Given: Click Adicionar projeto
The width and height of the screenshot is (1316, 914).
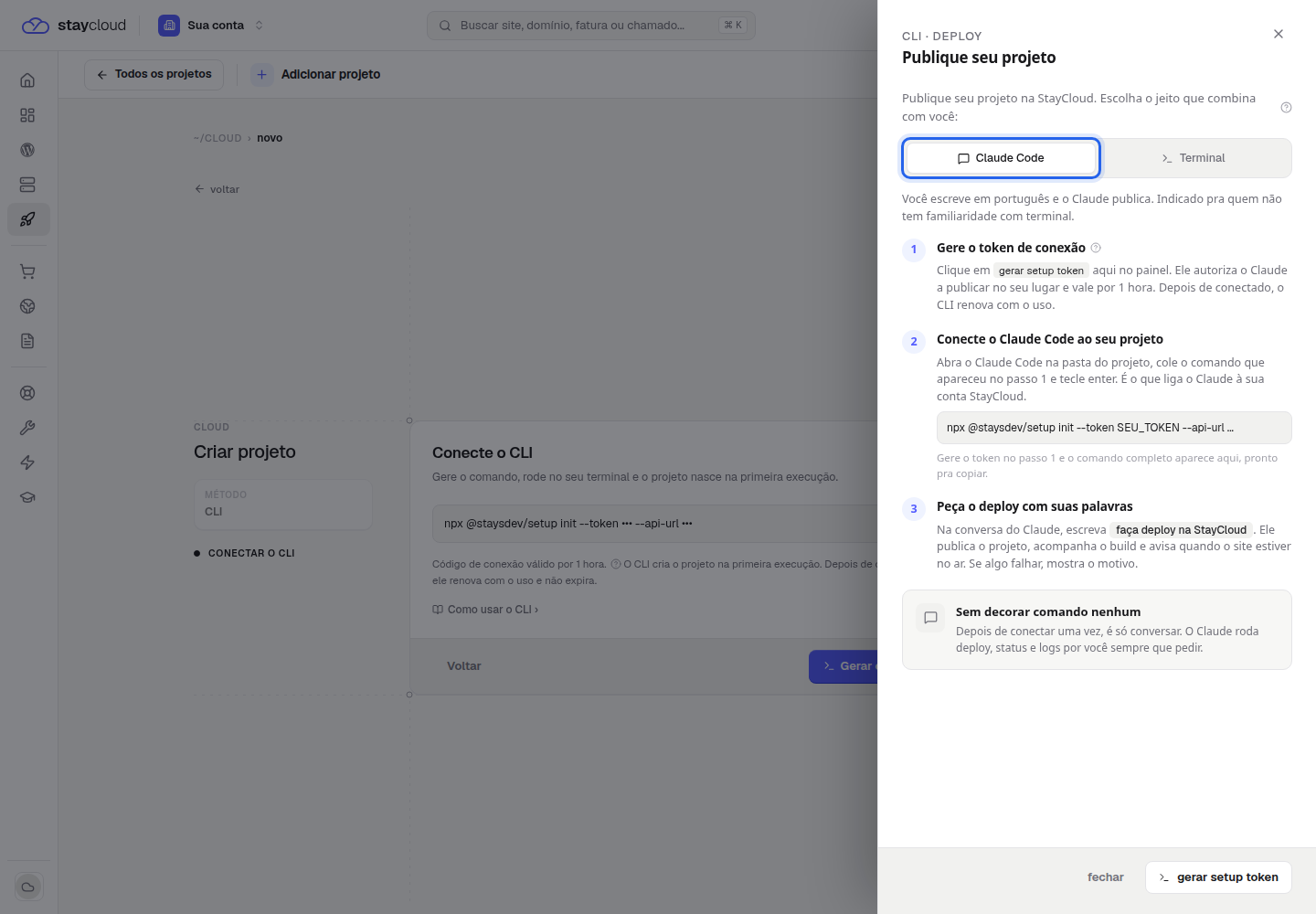Looking at the screenshot, I should coord(317,75).
